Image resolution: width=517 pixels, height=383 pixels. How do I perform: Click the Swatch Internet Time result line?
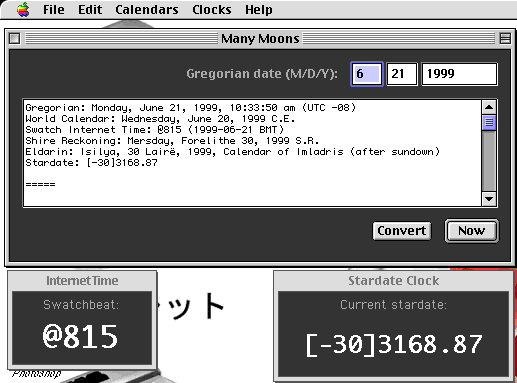click(x=154, y=130)
